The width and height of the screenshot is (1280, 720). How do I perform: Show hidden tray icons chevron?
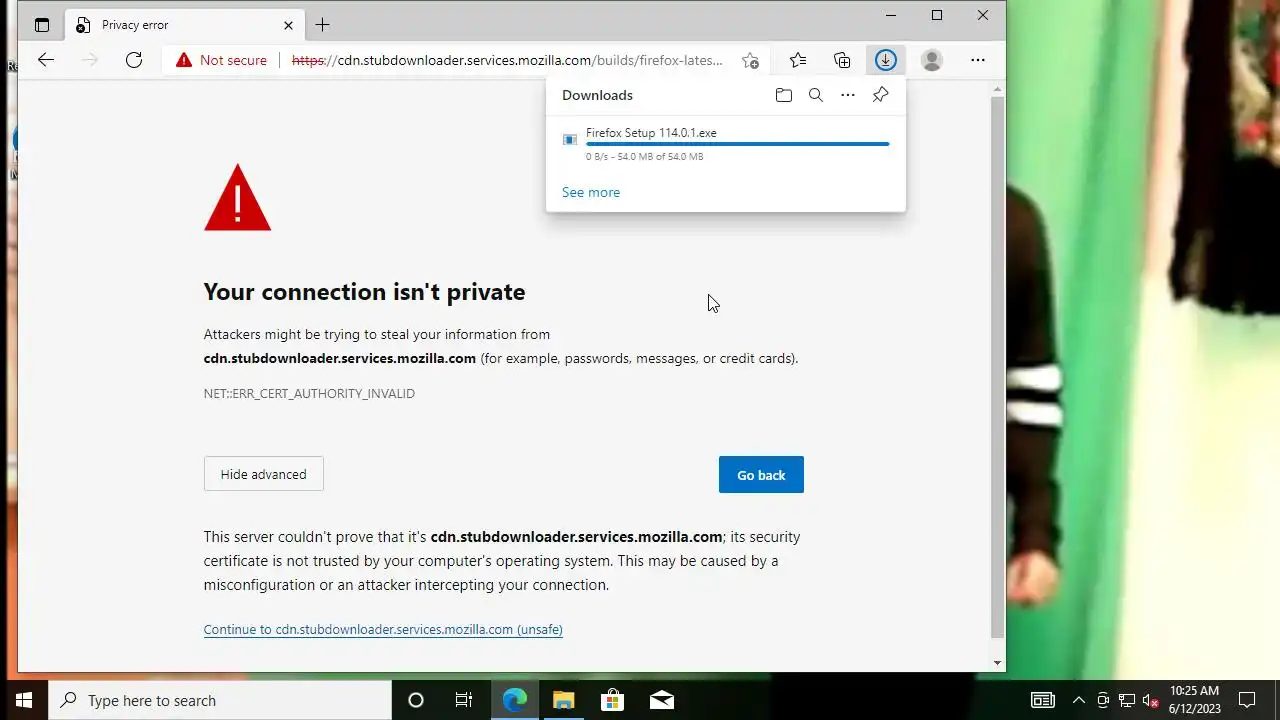pyautogui.click(x=1078, y=700)
